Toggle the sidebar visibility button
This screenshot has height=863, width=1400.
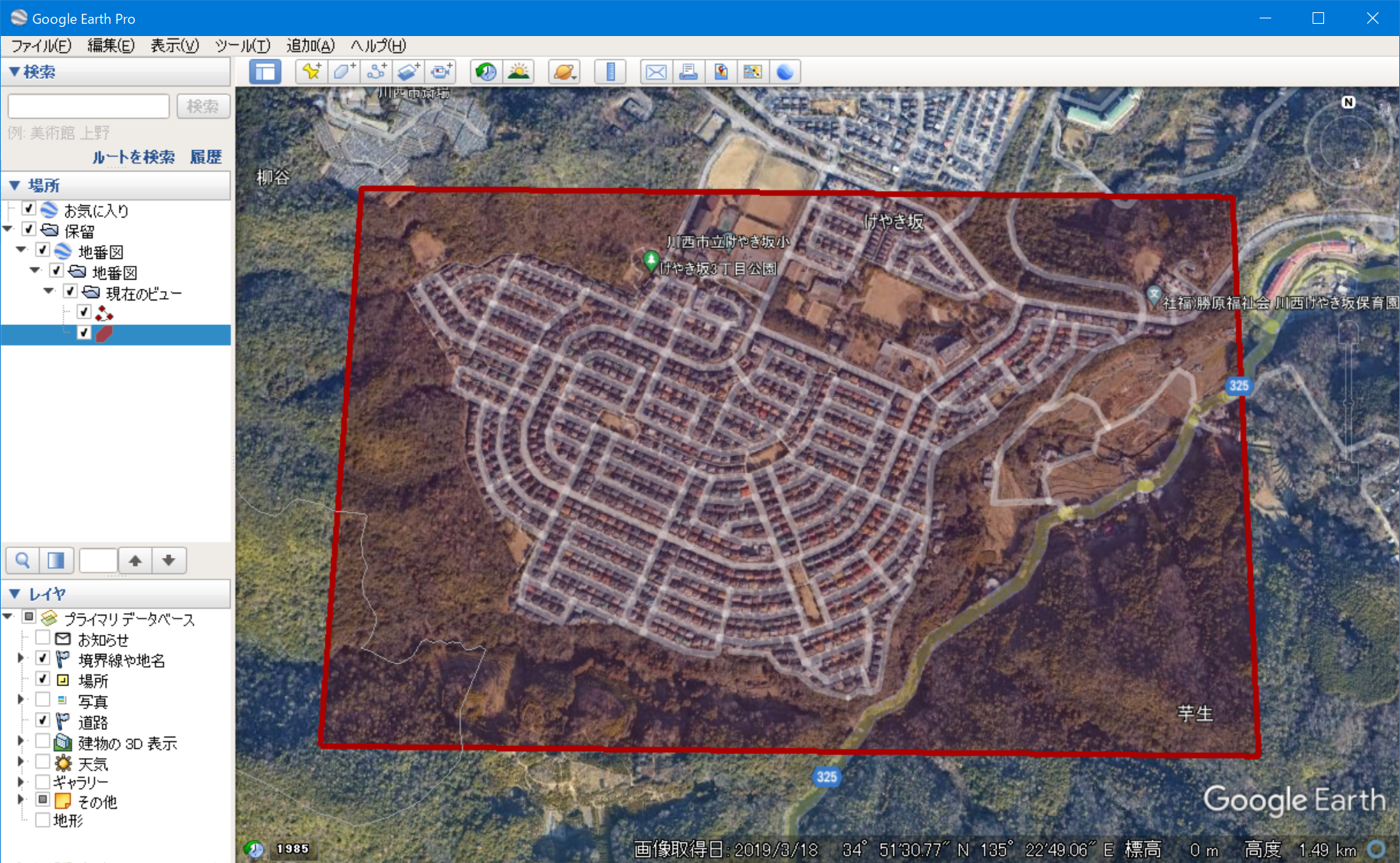click(265, 72)
